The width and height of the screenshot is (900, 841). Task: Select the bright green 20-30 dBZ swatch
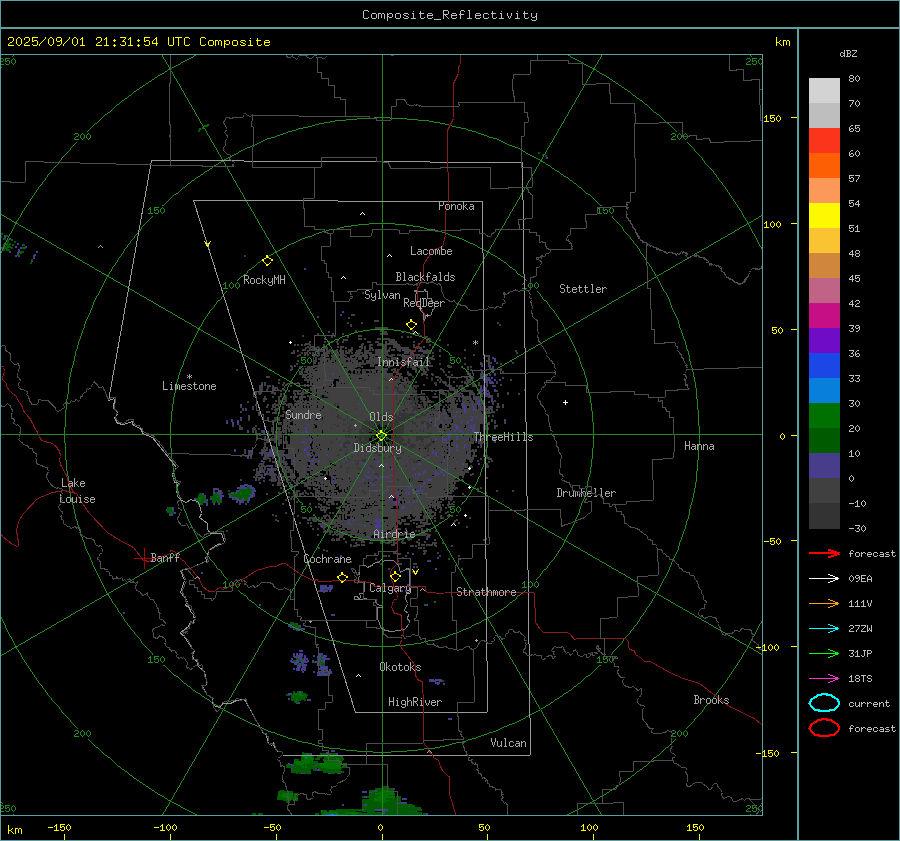point(824,416)
